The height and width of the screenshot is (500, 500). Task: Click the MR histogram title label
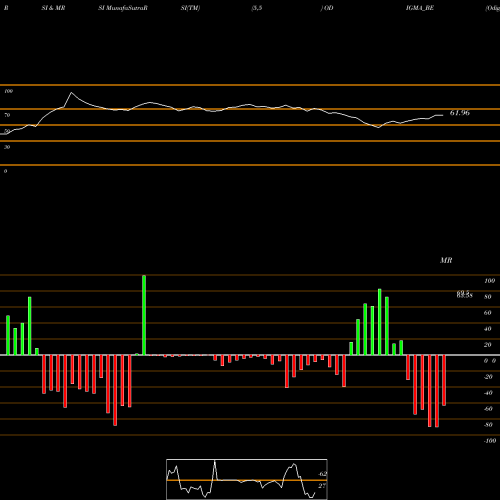[x=446, y=260]
